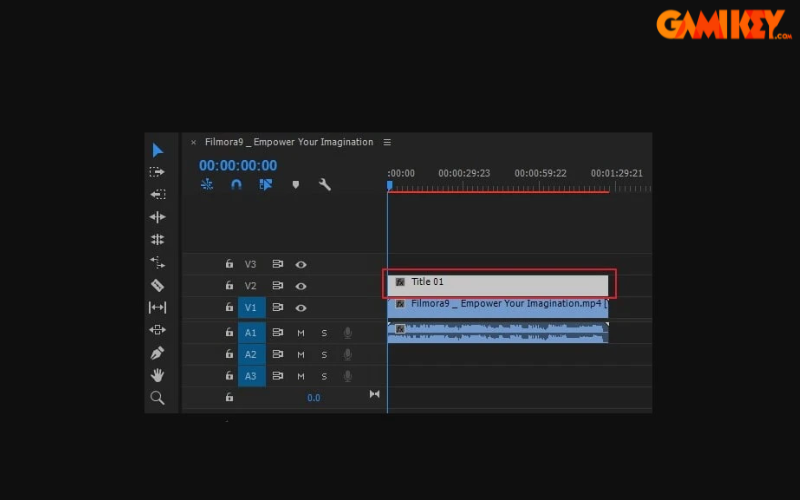Open the sequence panel hamburger menu

pos(387,142)
